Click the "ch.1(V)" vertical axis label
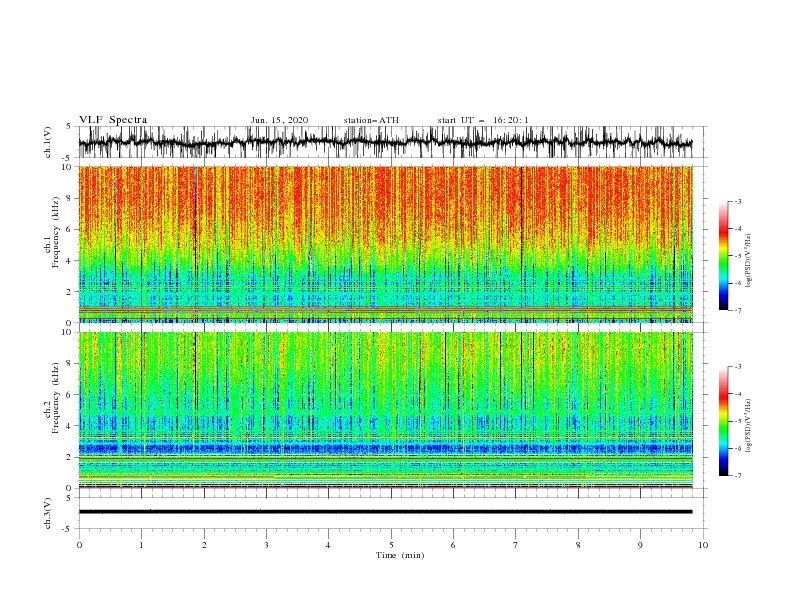 pos(48,142)
